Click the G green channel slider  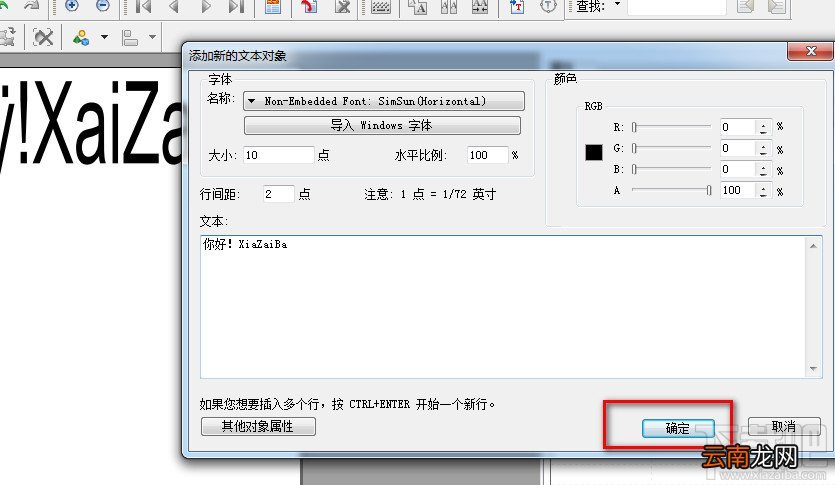[671, 148]
